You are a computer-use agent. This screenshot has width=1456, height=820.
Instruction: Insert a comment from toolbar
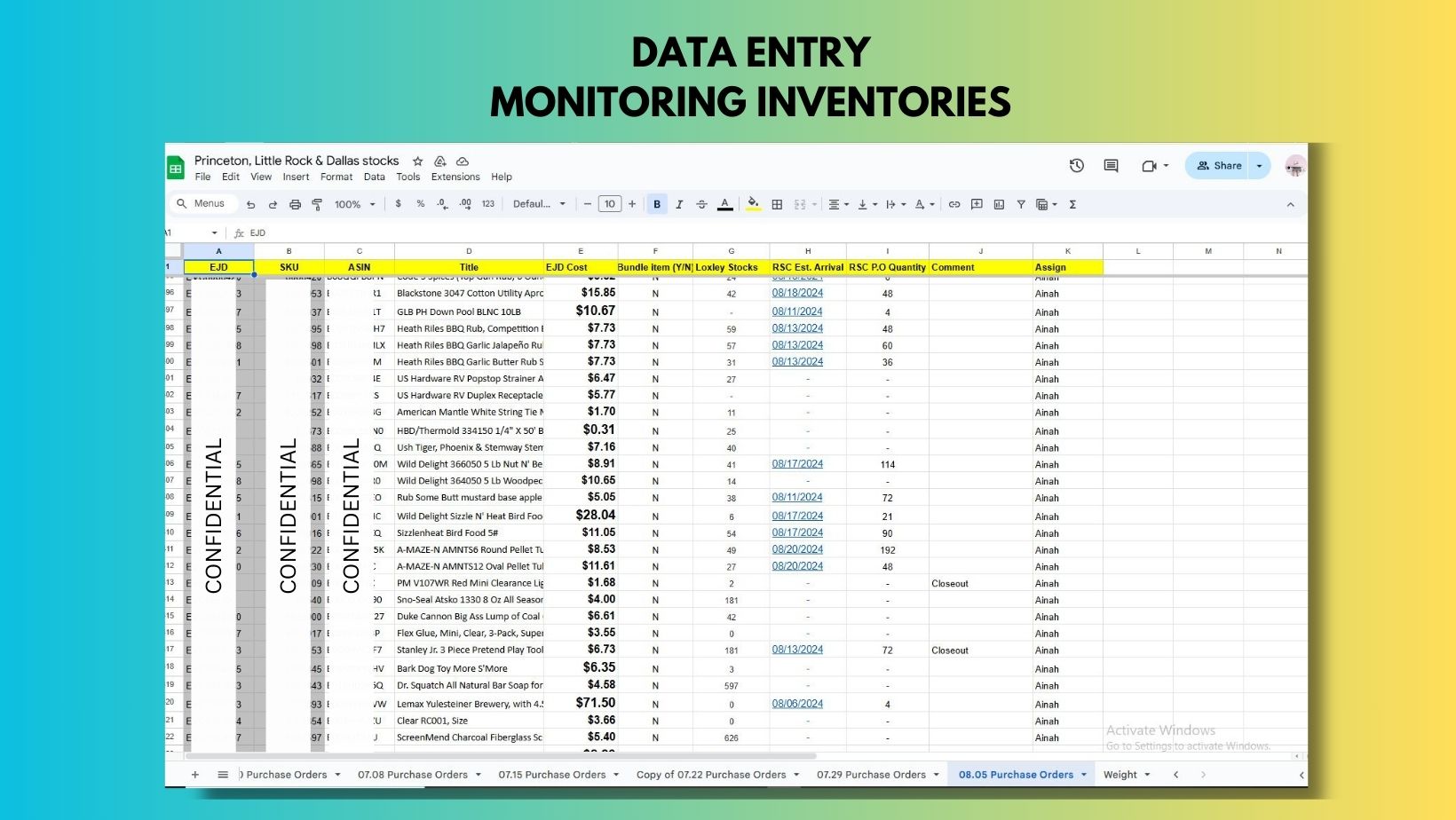(x=977, y=204)
